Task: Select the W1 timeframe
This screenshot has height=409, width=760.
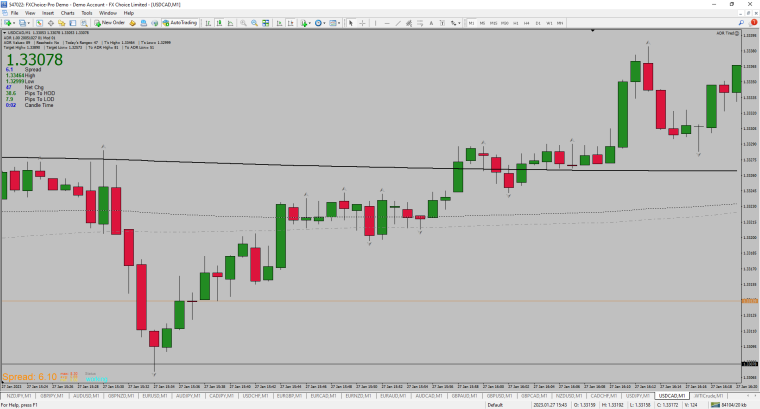Action: (549, 23)
